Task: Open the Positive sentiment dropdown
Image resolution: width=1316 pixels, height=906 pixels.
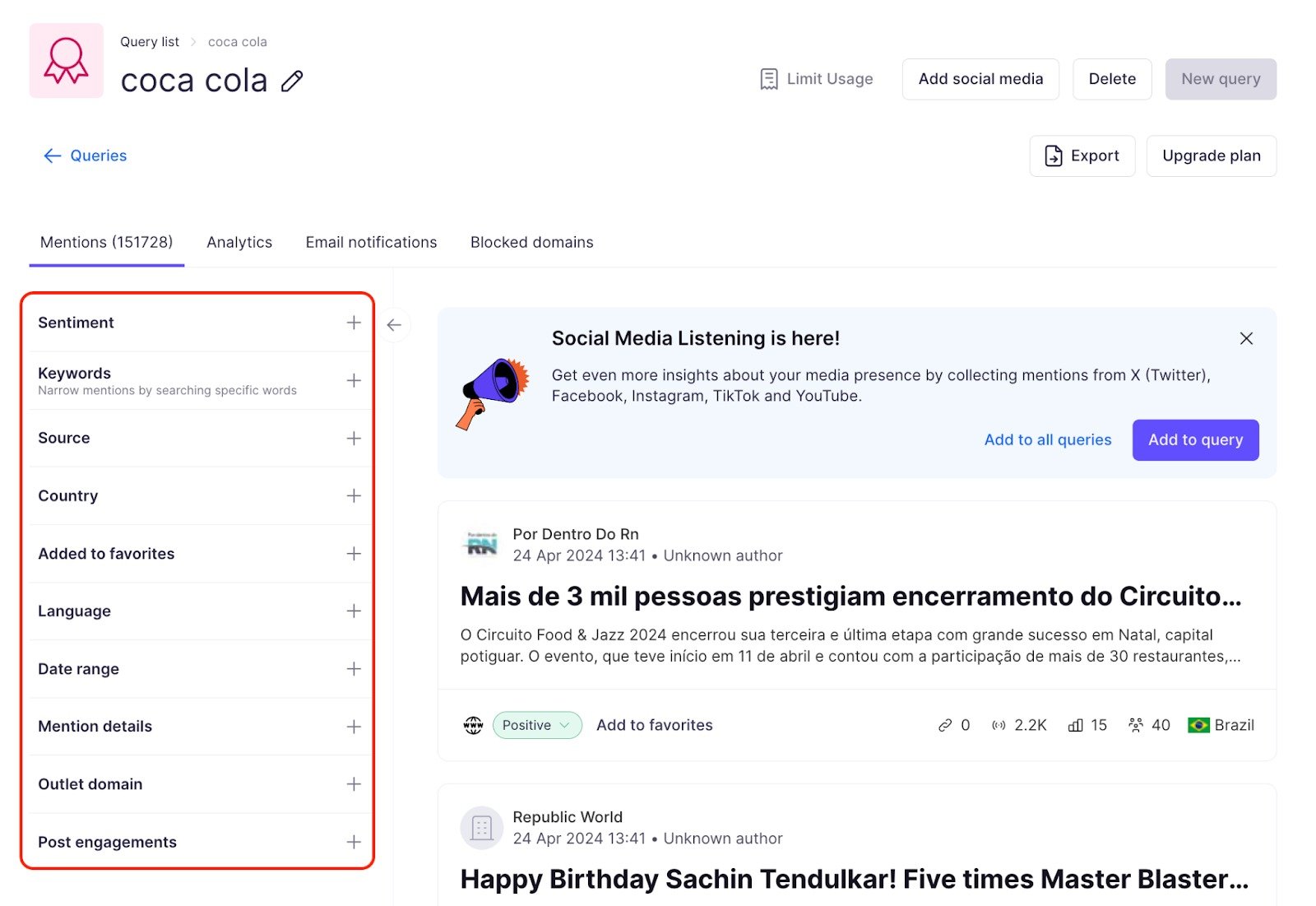Action: point(536,725)
